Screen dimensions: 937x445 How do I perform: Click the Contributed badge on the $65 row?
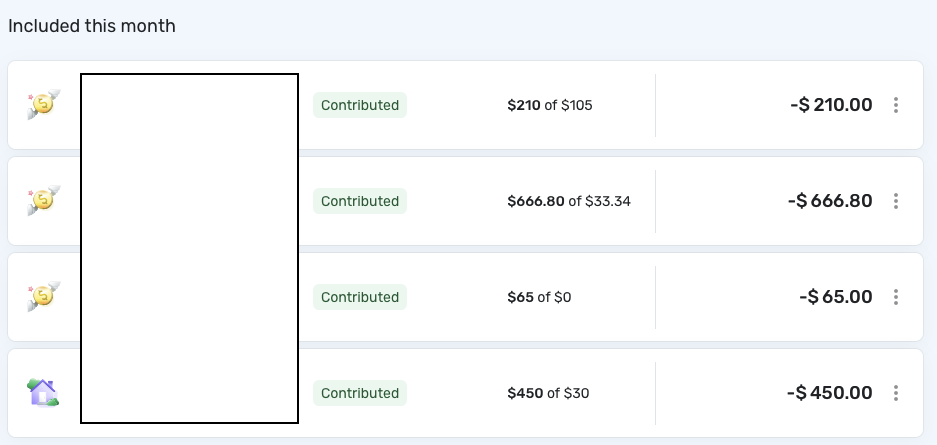360,297
